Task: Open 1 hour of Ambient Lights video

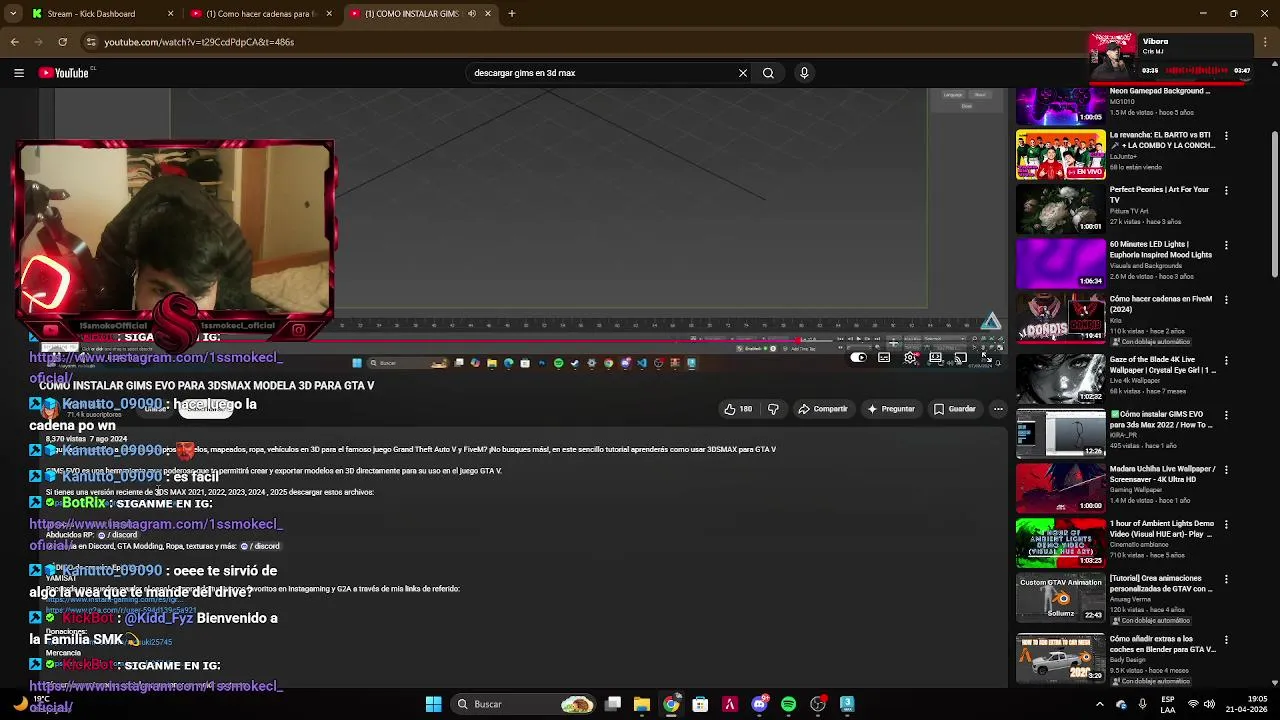Action: [x=1061, y=543]
